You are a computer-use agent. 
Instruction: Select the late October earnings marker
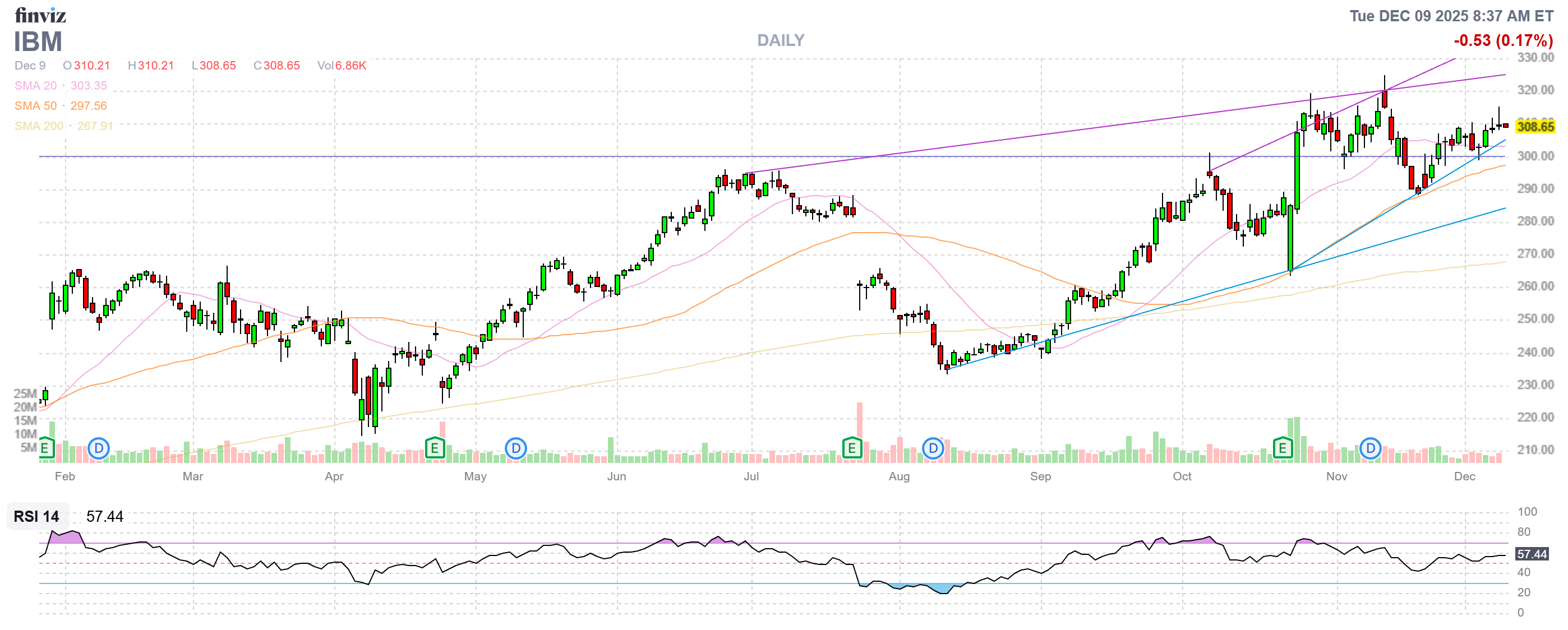[x=1283, y=449]
